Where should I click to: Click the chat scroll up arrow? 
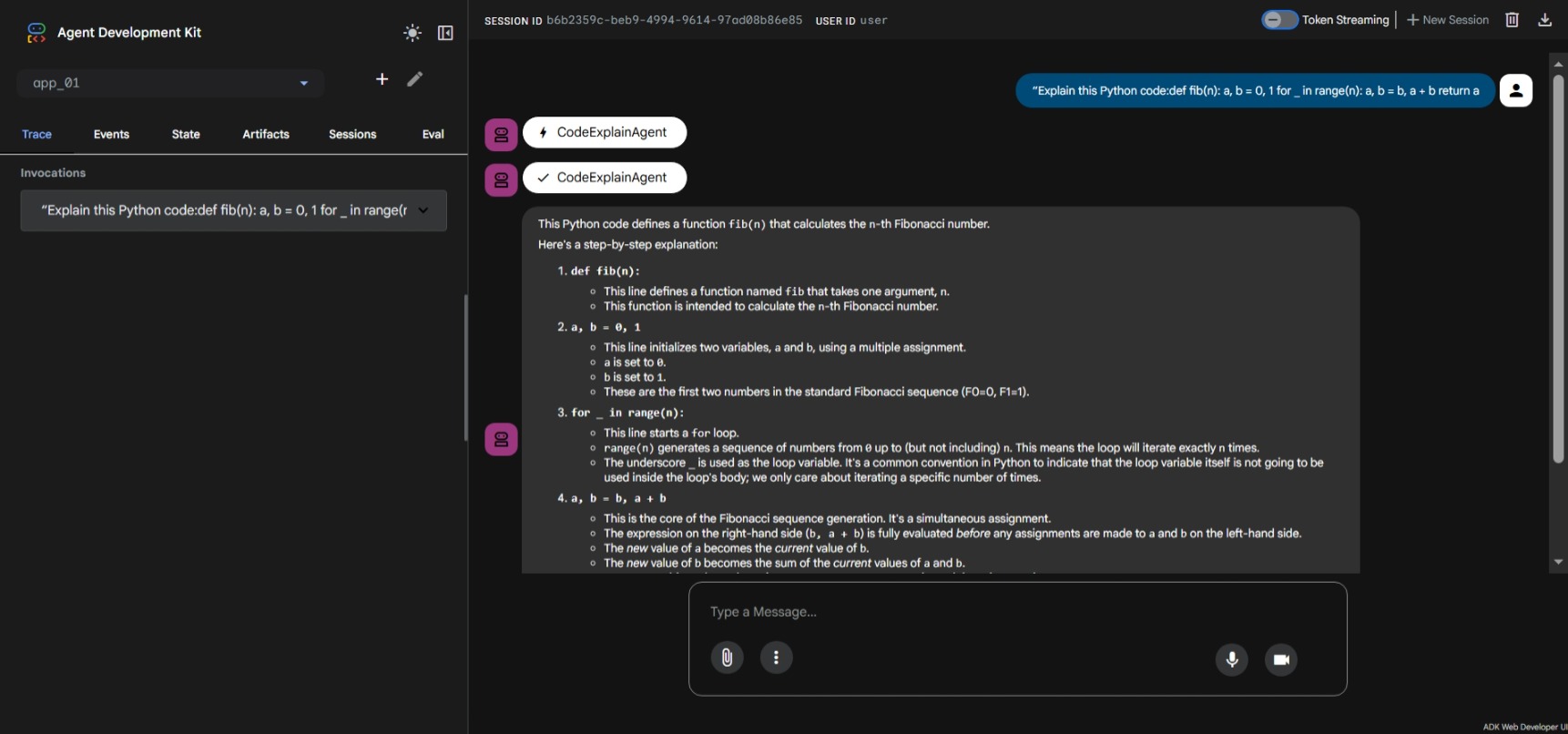1558,63
